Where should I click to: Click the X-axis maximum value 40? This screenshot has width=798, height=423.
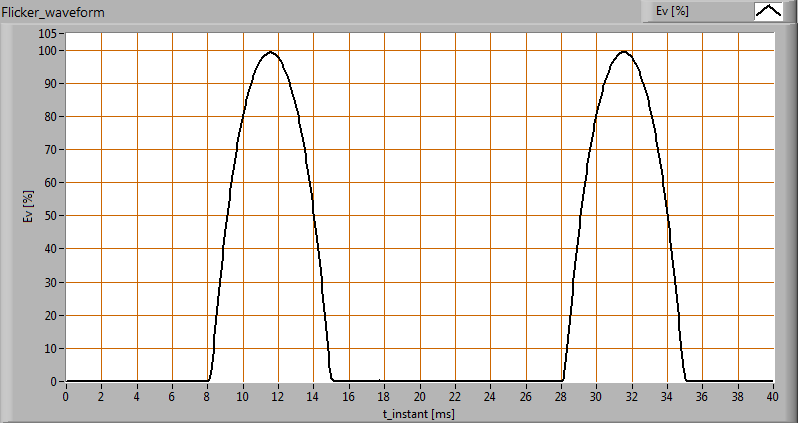pos(772,395)
